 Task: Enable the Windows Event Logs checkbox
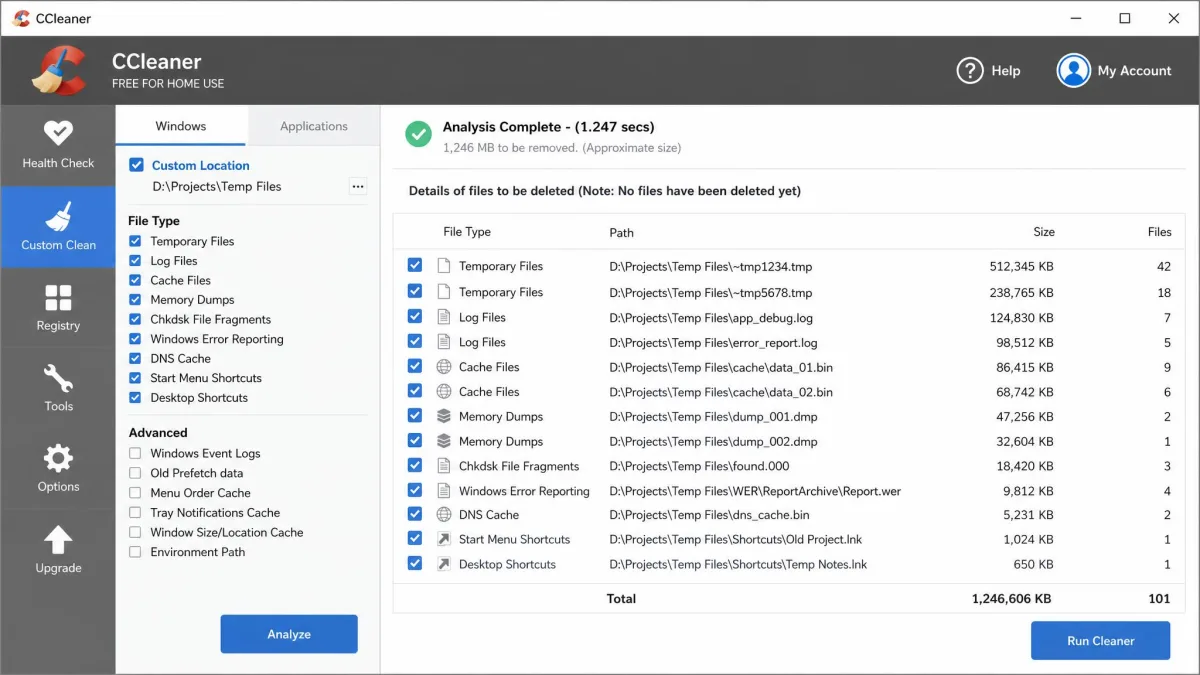coord(135,453)
